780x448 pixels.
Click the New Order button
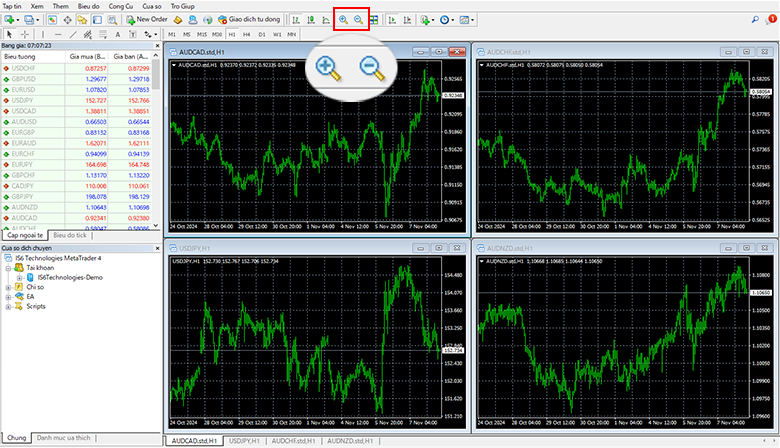[x=147, y=19]
